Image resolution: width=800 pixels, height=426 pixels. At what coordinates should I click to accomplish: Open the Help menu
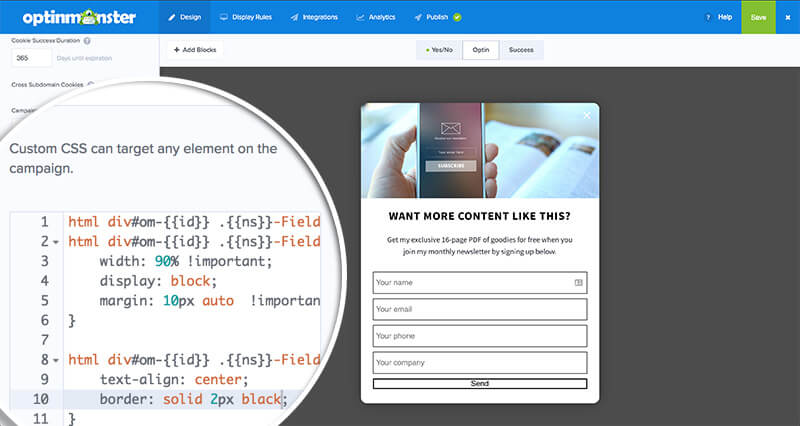[x=718, y=17]
